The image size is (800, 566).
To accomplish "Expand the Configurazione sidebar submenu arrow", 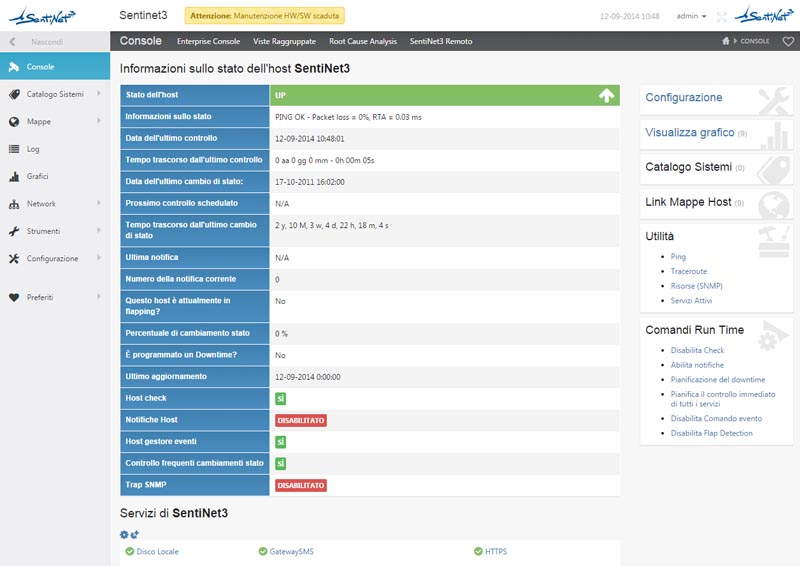I will click(98, 258).
